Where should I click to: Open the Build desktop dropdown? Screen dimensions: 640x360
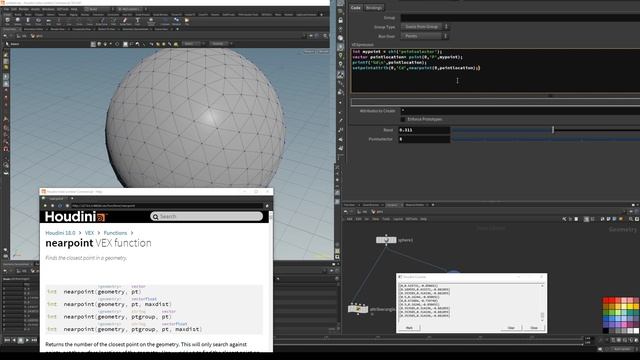(x=99, y=9)
